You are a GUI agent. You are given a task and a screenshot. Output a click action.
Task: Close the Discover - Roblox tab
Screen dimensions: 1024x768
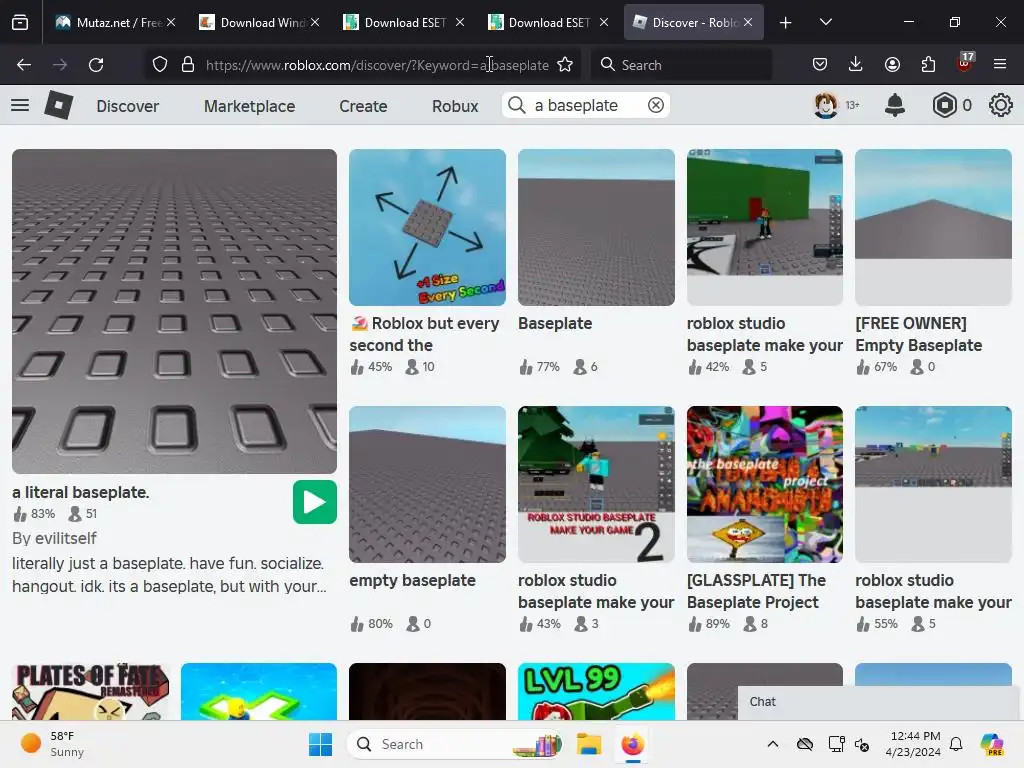748,22
